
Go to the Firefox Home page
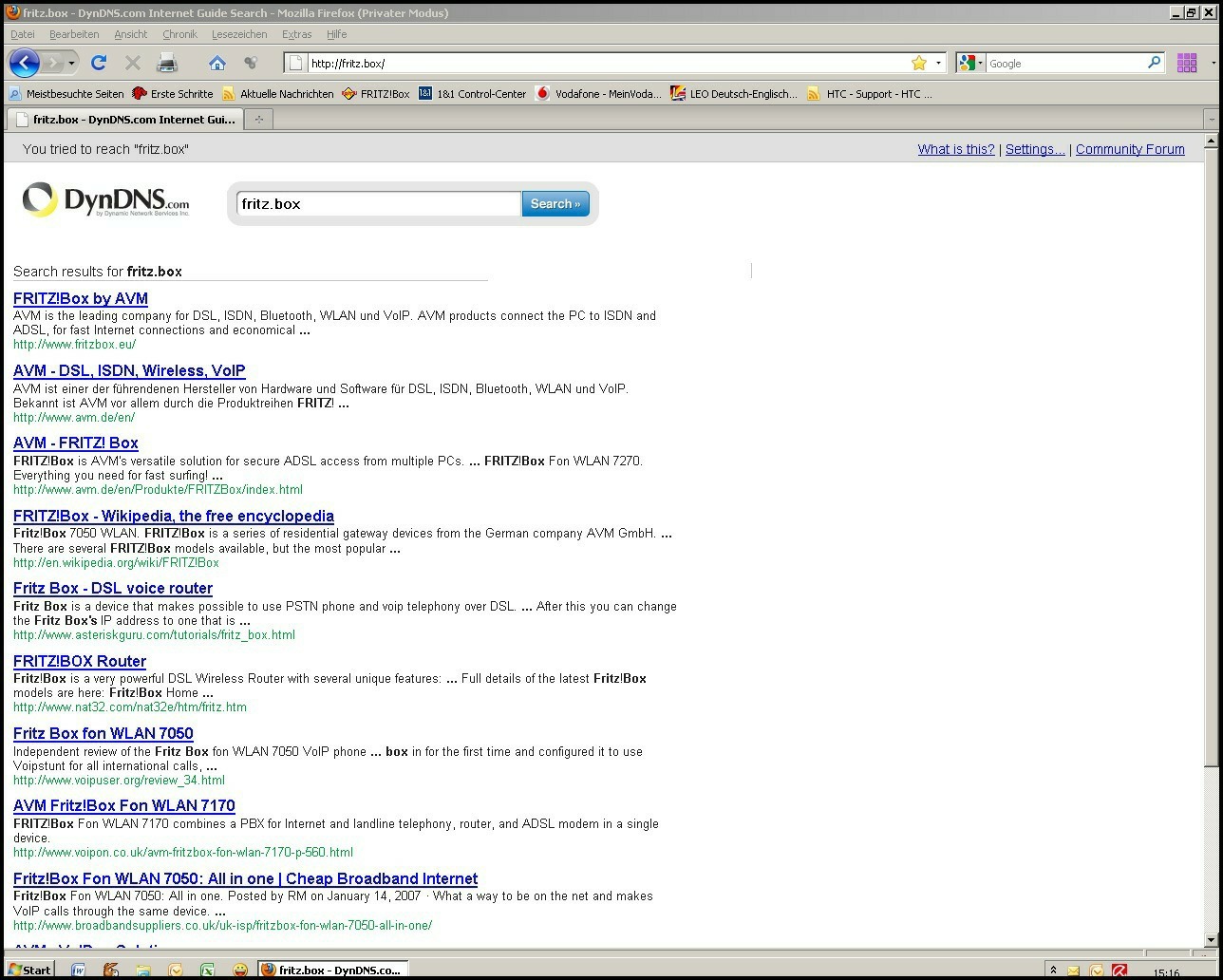pos(217,64)
